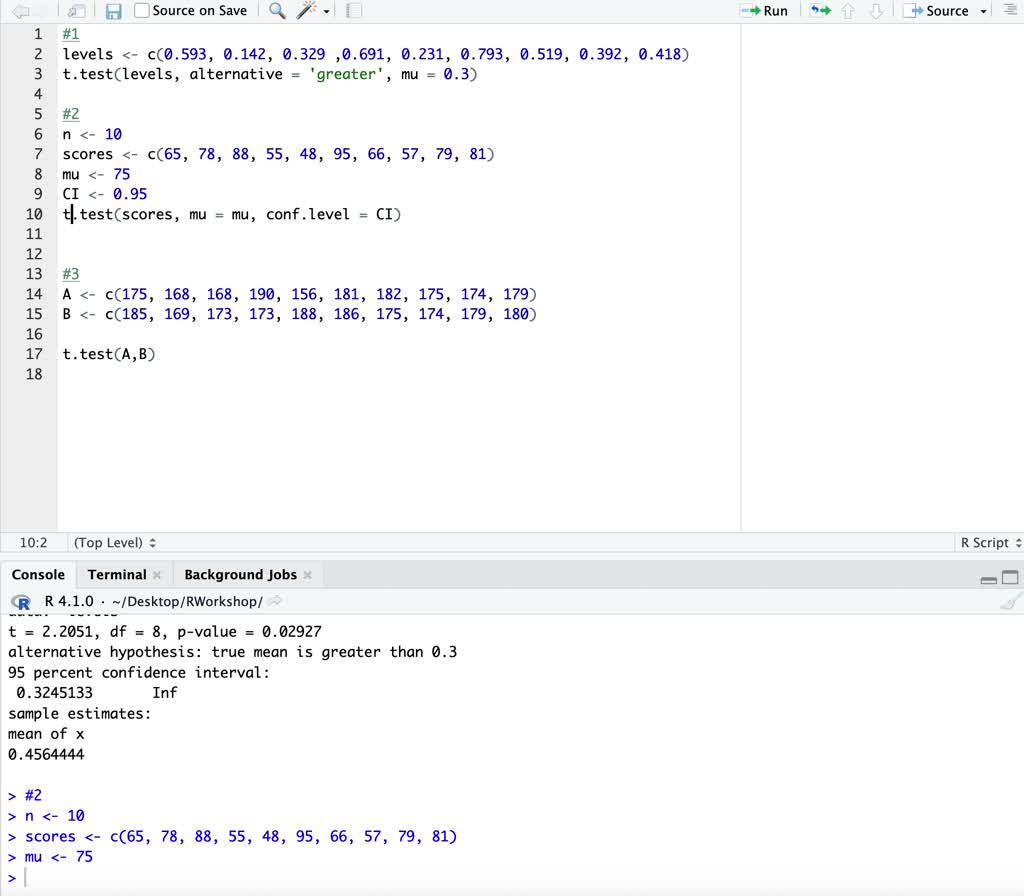Screen dimensions: 1024x896
Task: Minimize the console pane
Action: coord(989,579)
